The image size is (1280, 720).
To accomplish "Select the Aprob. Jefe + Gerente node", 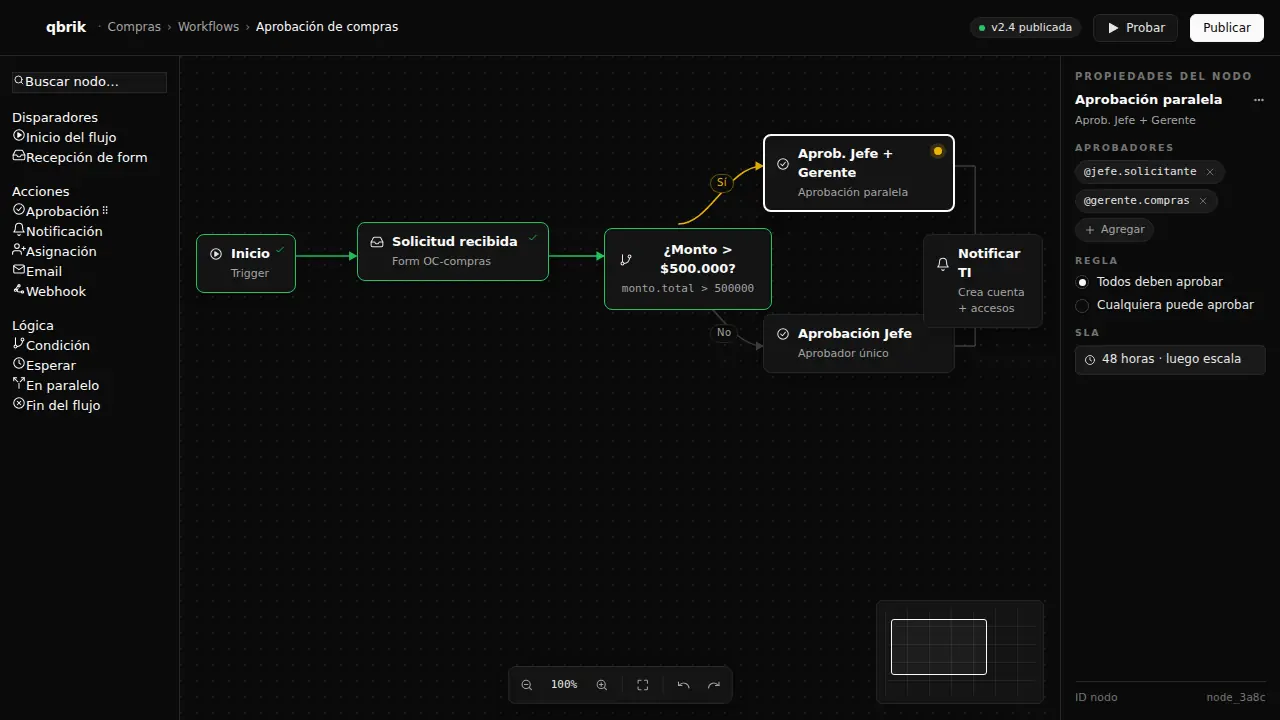I will point(859,173).
